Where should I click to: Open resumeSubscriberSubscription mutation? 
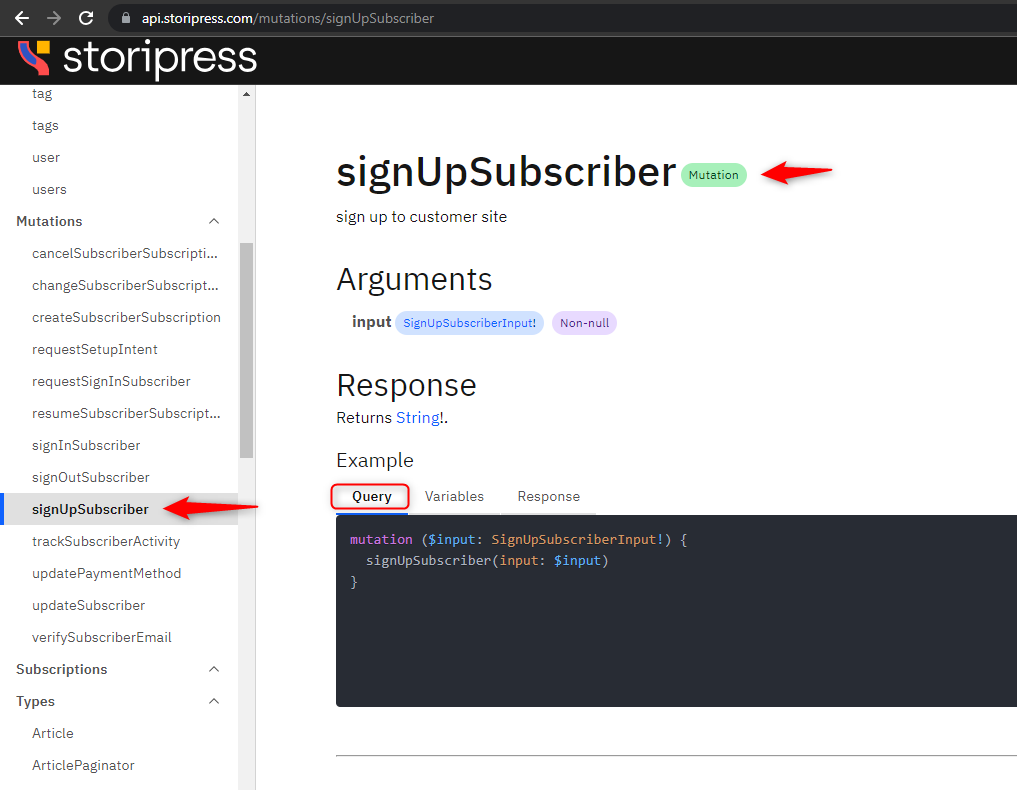click(126, 413)
